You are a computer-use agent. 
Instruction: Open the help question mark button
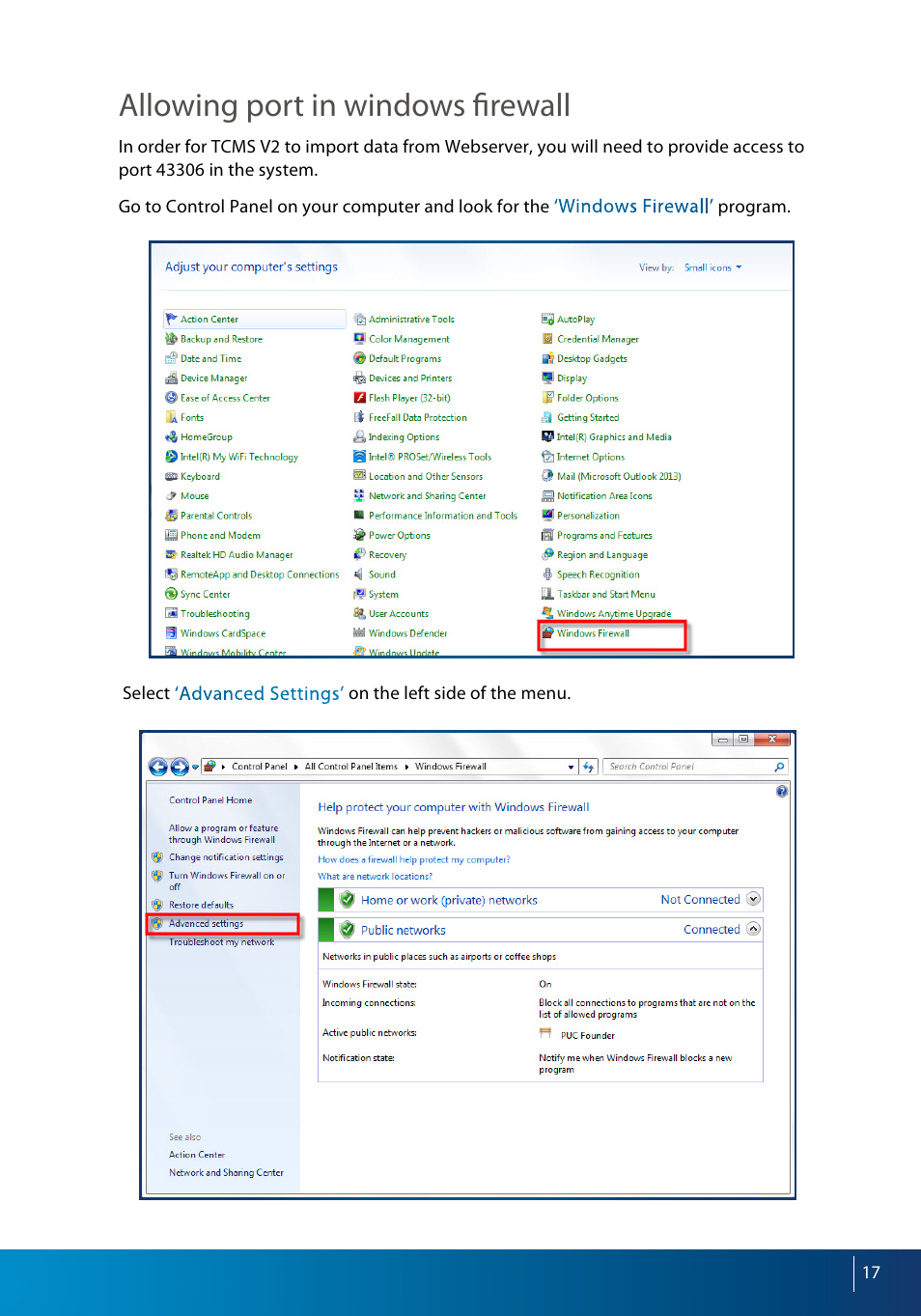pos(782,791)
